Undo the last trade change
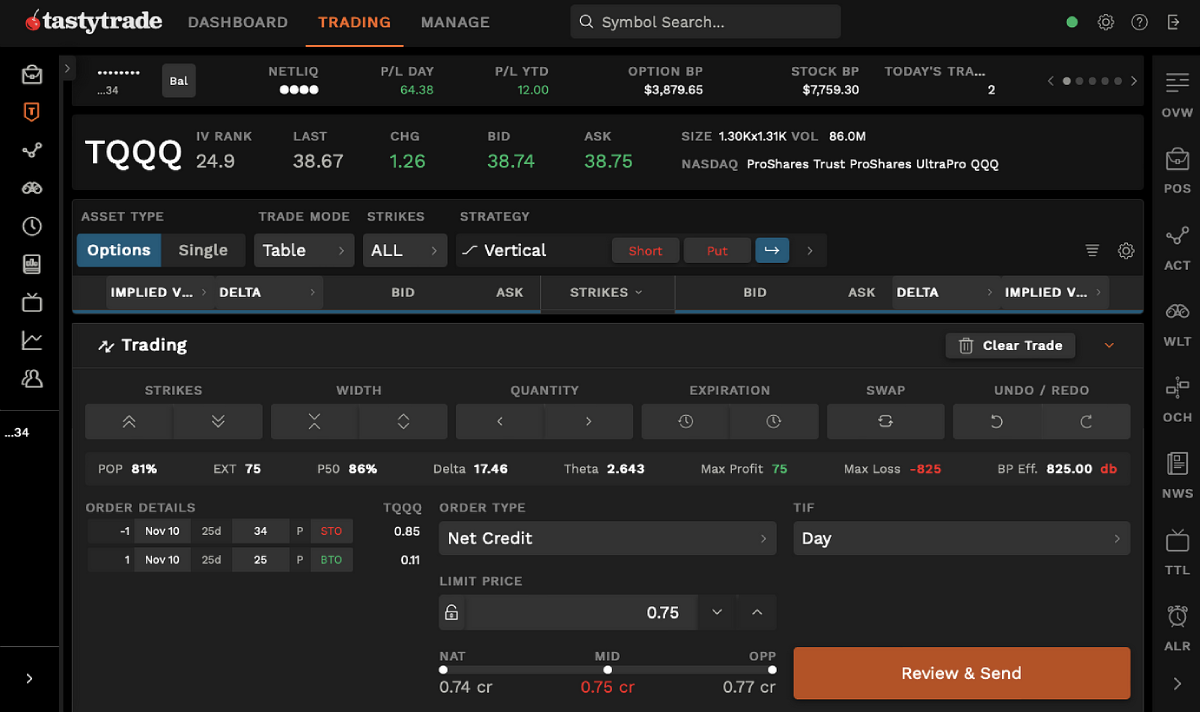Viewport: 1200px width, 712px height. [997, 422]
